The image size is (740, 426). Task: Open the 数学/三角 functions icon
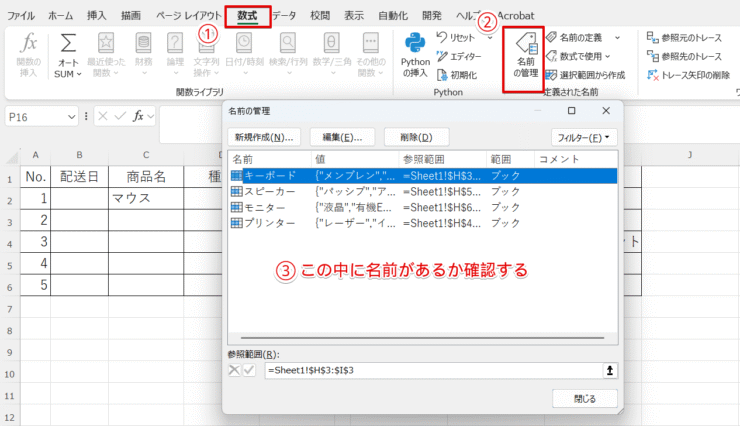coord(331,43)
